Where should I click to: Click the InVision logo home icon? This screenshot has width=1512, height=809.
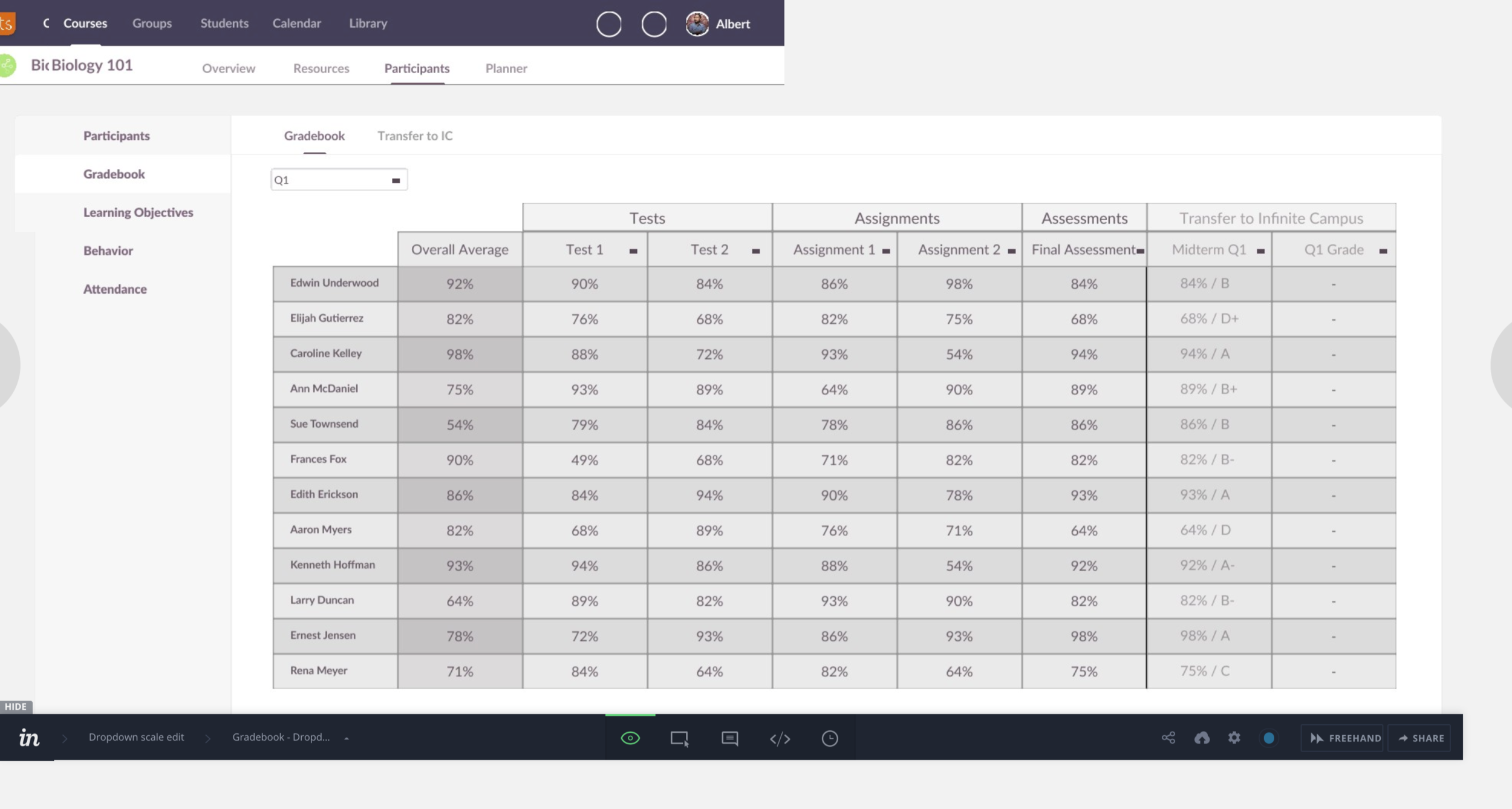click(28, 738)
